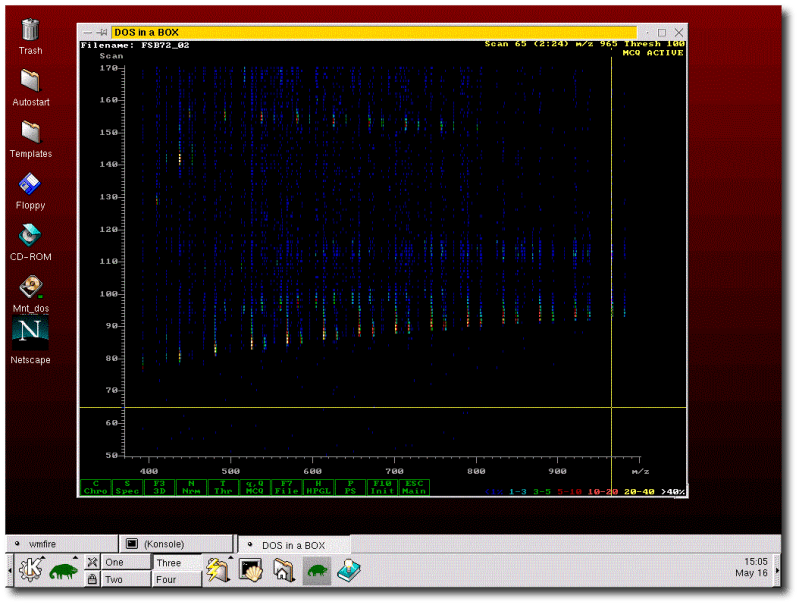Viewport: 799px width, 605px height.
Task: Click the Floppy drive desktop icon
Action: coord(30,185)
